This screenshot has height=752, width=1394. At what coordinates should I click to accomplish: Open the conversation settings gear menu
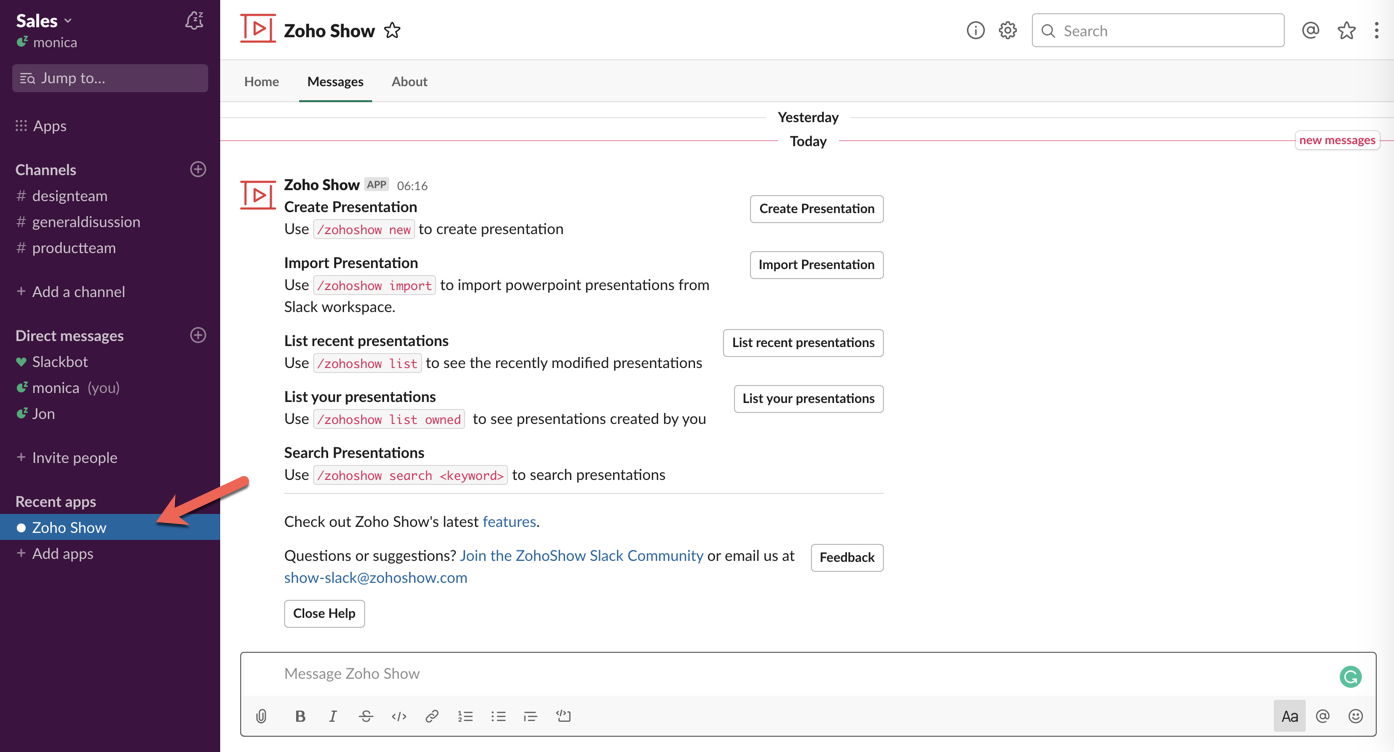click(x=1007, y=31)
